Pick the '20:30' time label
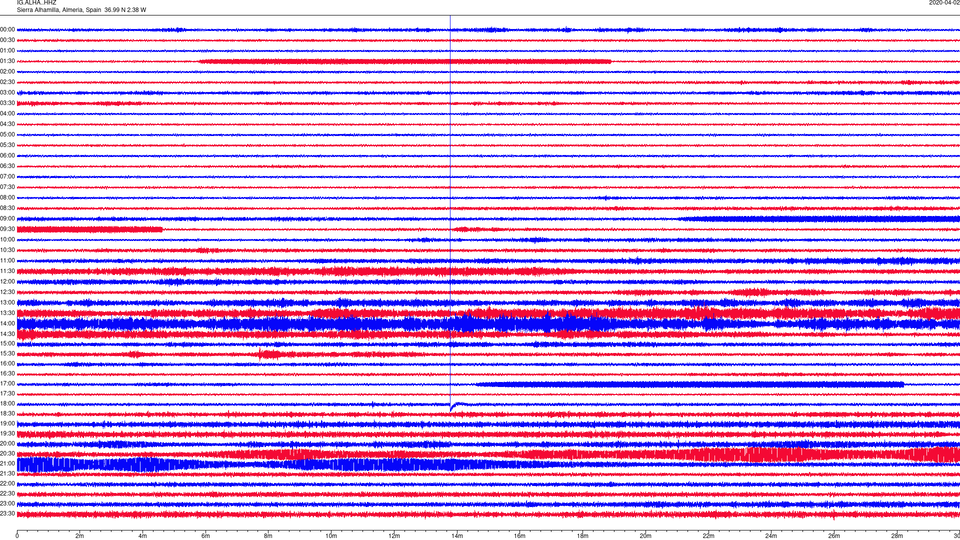960x540 pixels. (x=7, y=454)
